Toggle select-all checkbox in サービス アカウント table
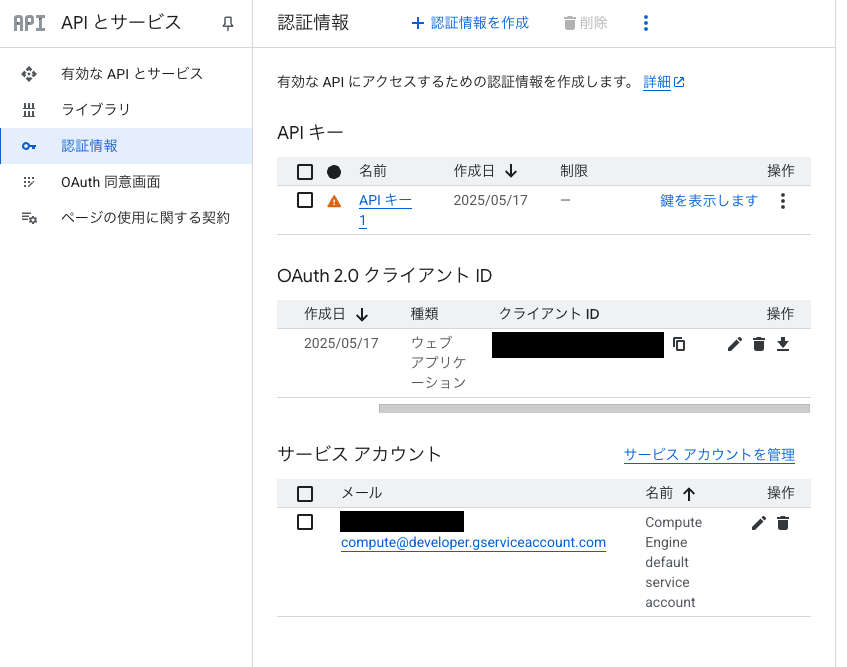Screen dimensions: 847x667 305,494
